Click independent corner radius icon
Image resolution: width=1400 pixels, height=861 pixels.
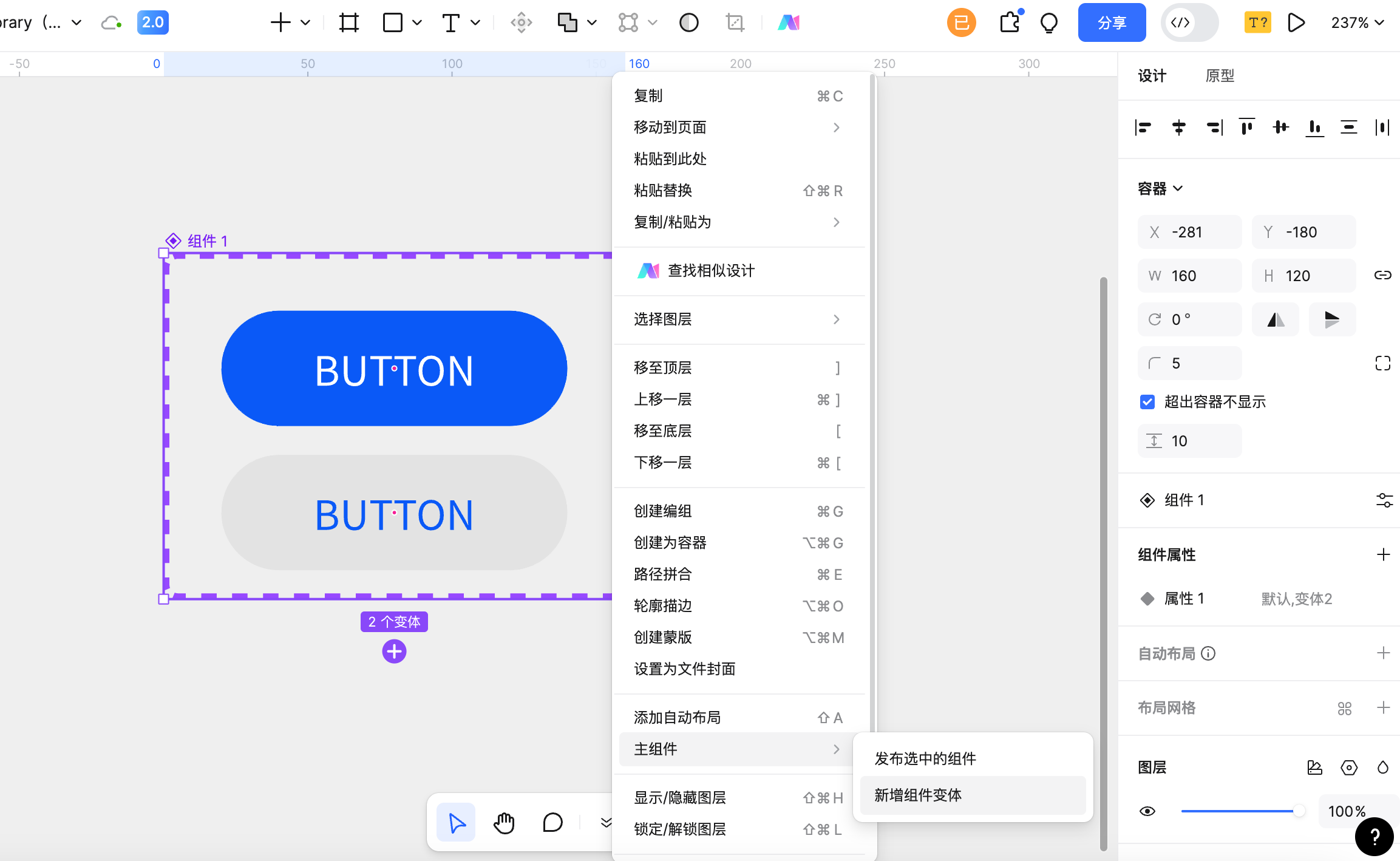pyautogui.click(x=1383, y=363)
